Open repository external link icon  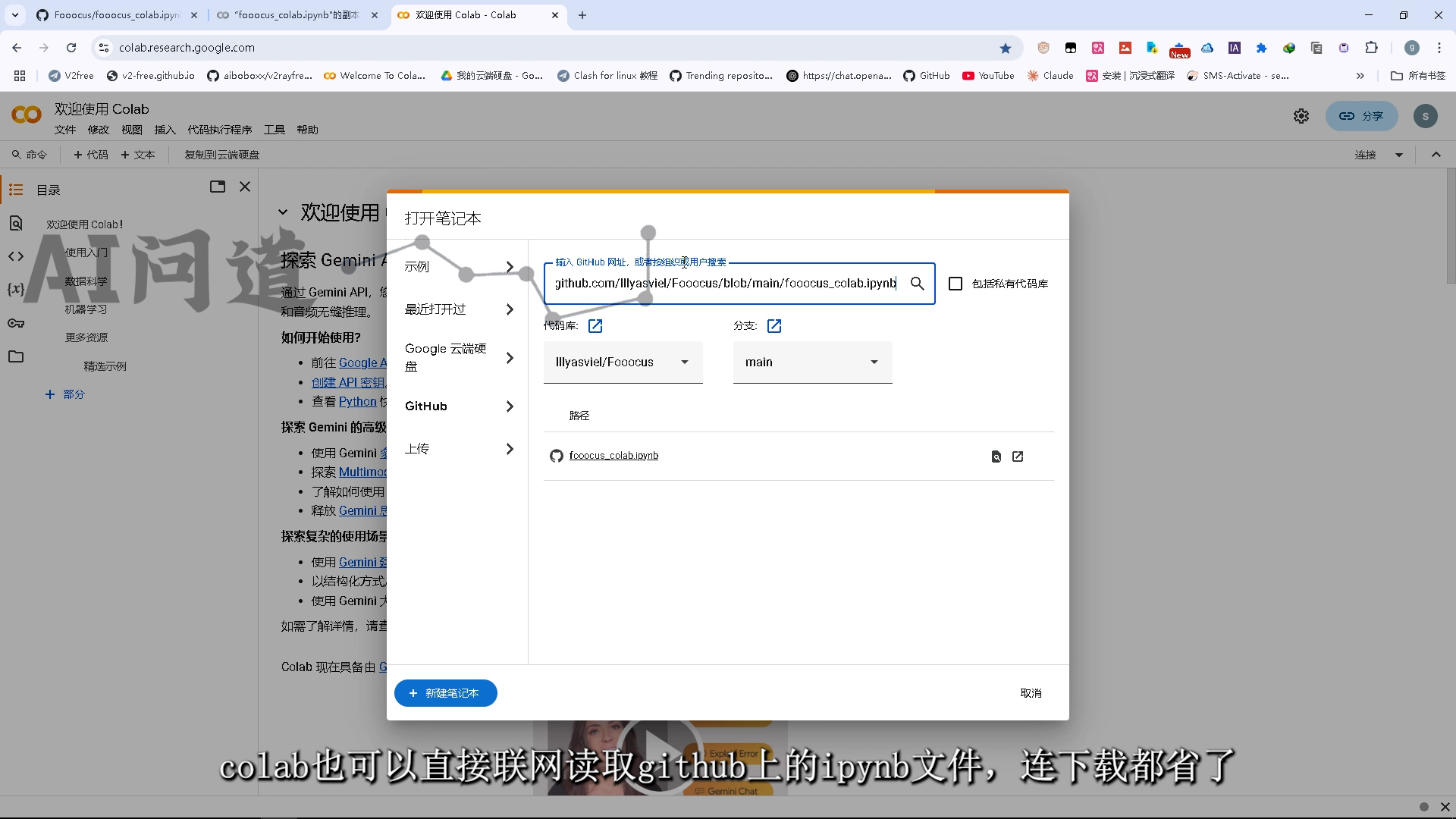click(595, 326)
